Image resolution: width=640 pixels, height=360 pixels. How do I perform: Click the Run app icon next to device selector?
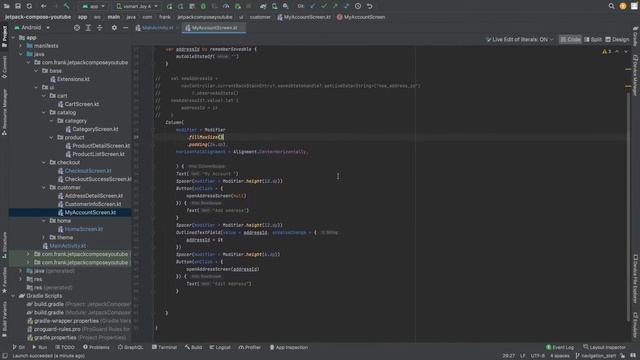(169, 6)
